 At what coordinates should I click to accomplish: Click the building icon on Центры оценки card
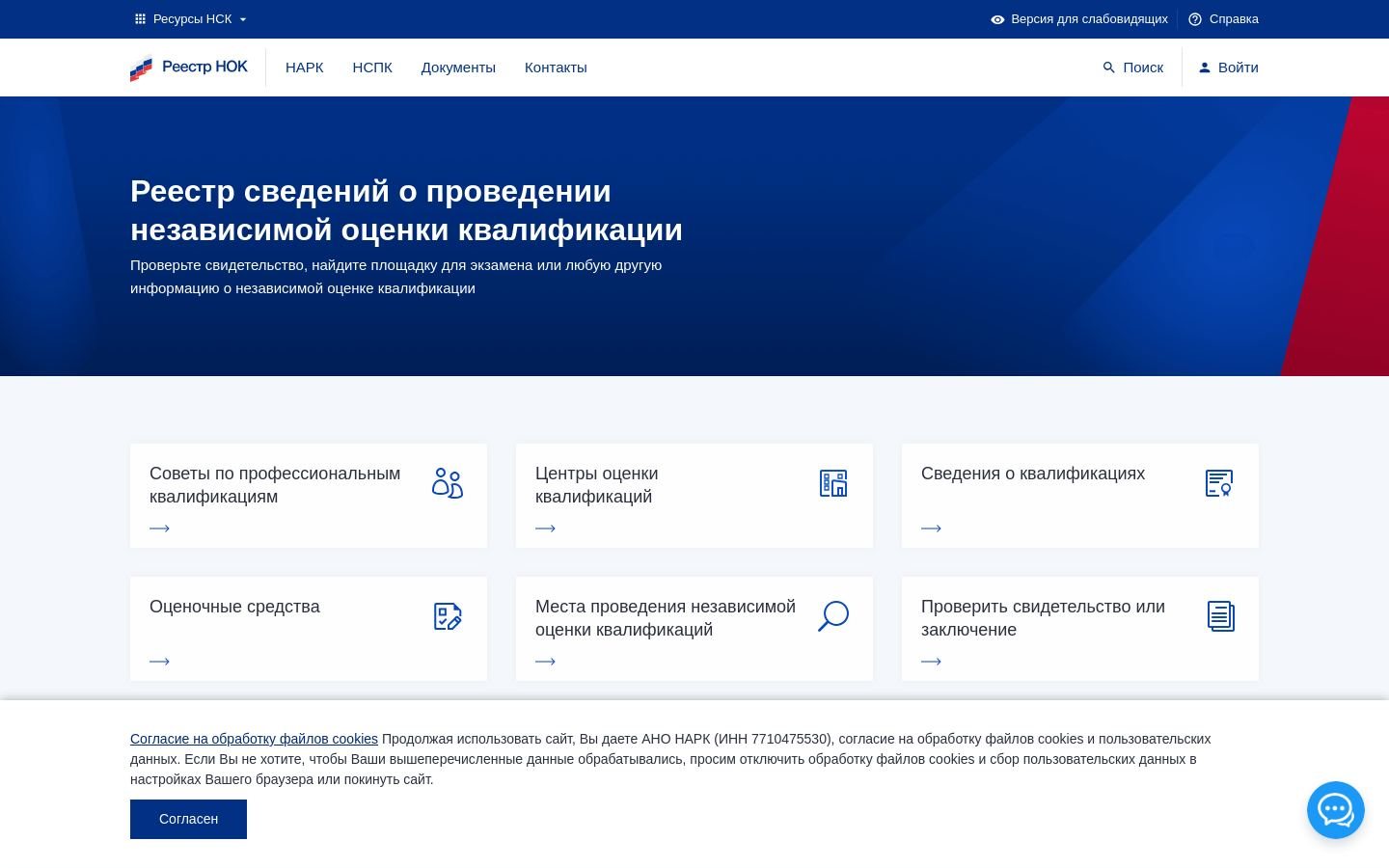point(833,483)
